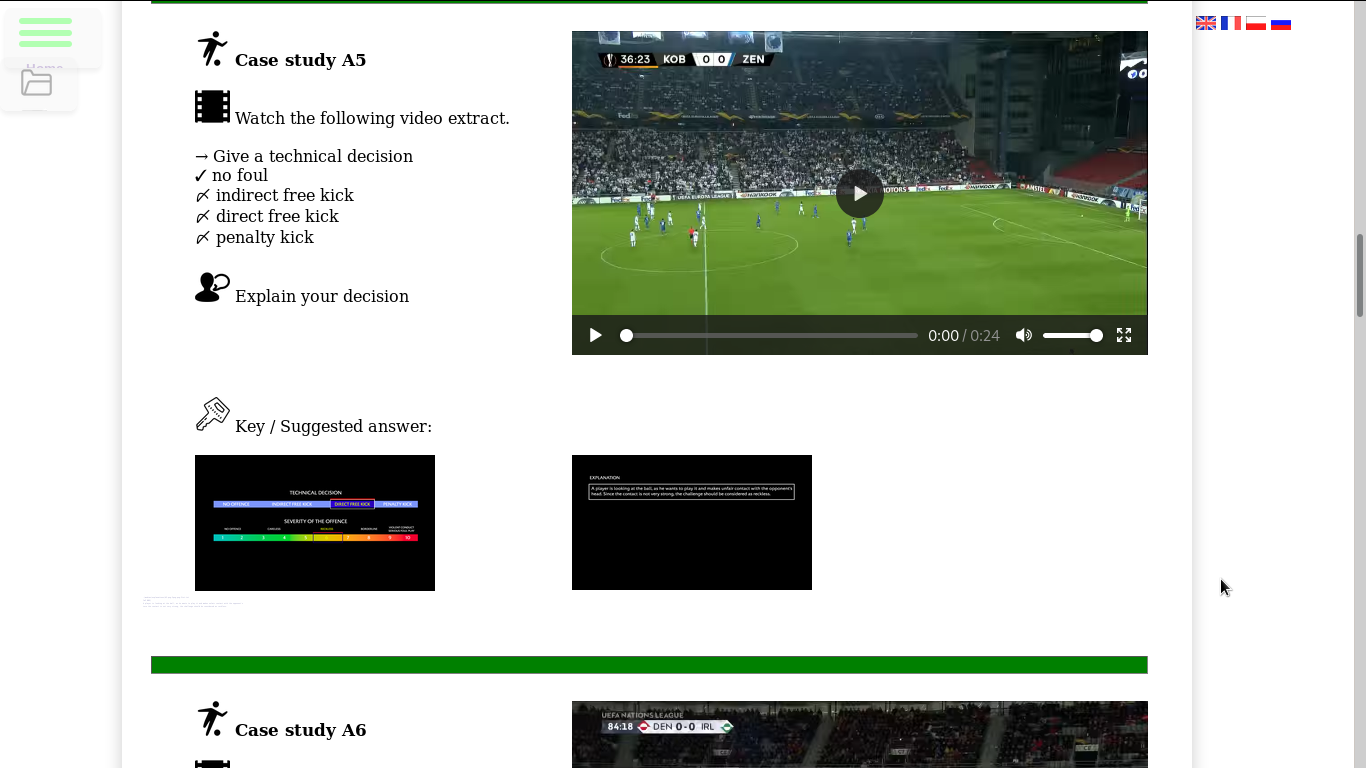1366x768 pixels.
Task: Switch language to Russian flag
Action: tap(1281, 23)
